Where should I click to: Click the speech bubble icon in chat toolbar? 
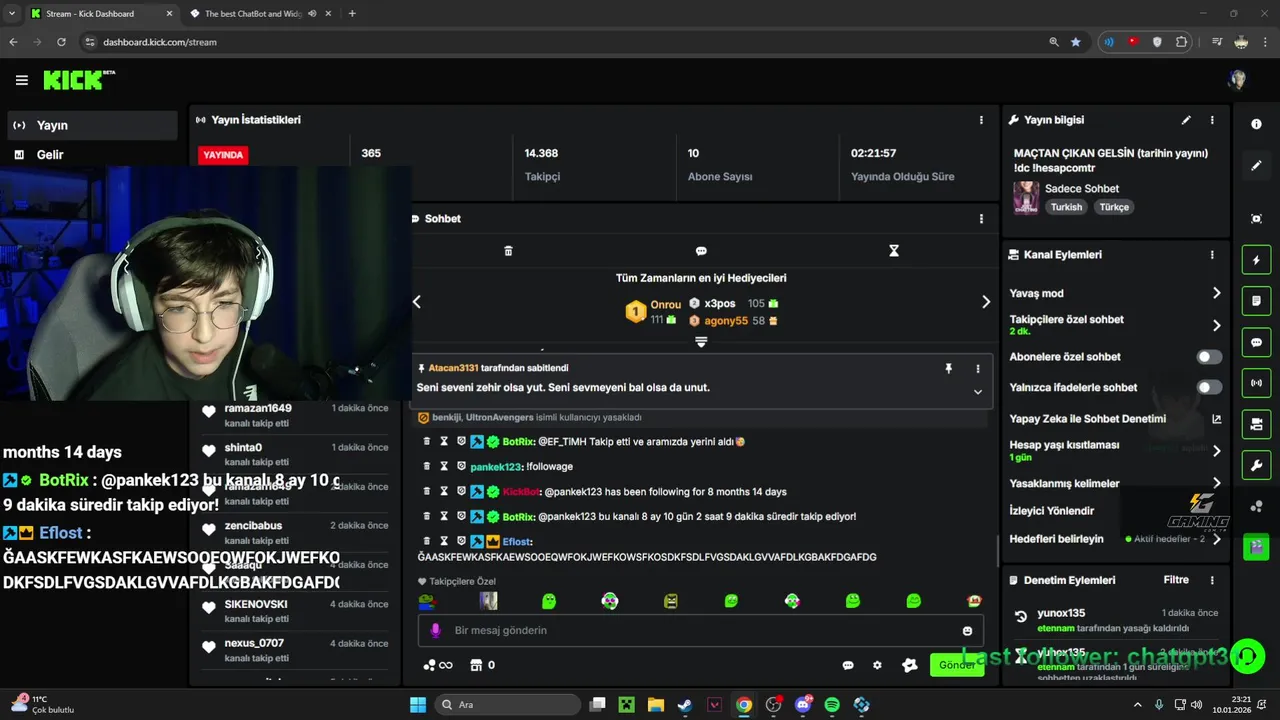coord(701,251)
